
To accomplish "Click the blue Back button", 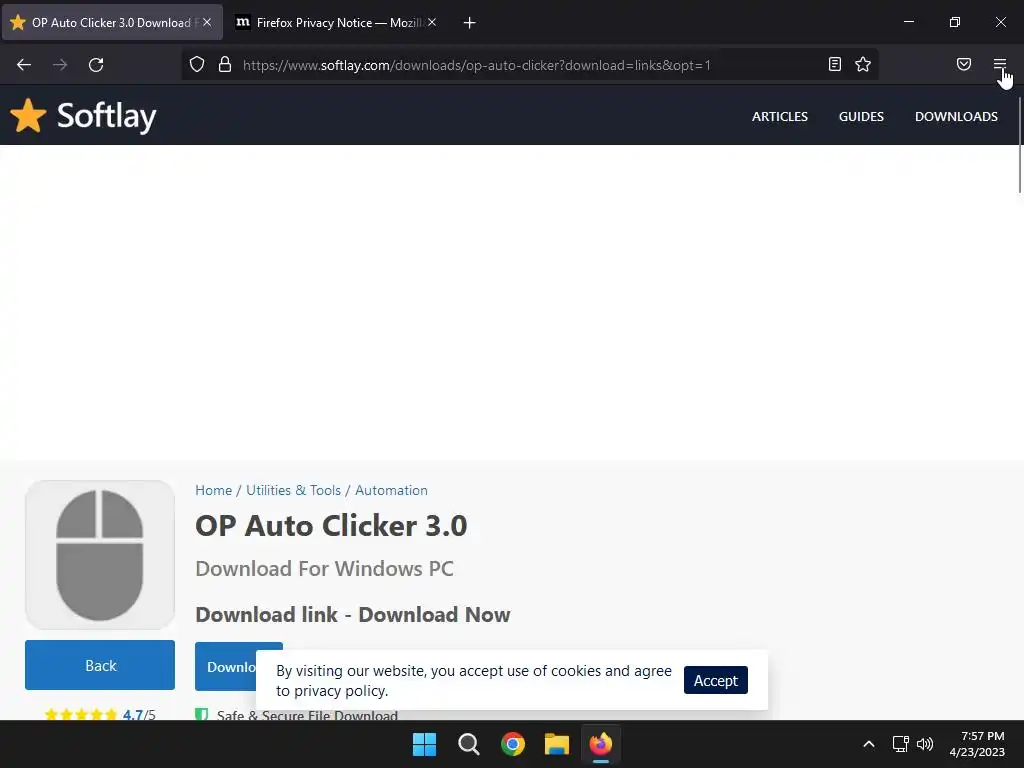I will 100,665.
